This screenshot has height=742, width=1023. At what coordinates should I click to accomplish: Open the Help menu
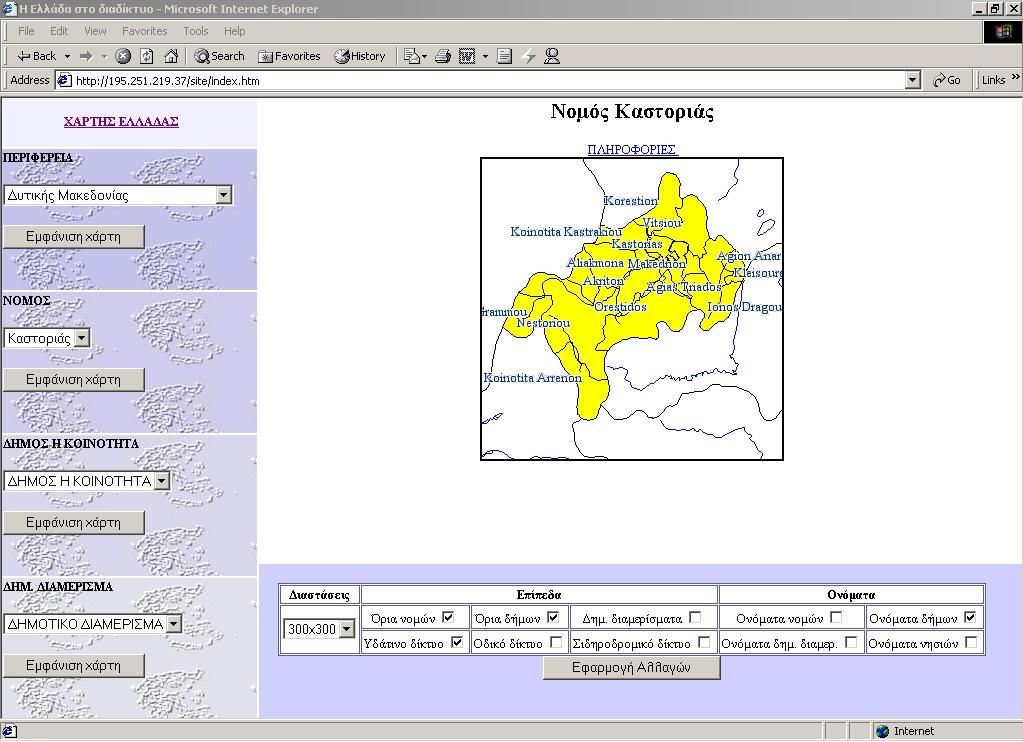click(234, 31)
